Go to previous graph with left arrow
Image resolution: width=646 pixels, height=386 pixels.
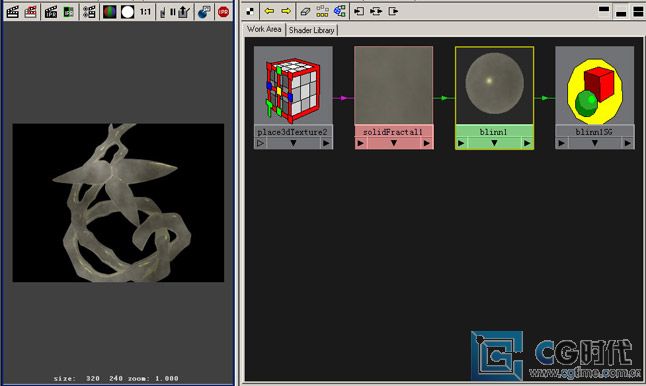269,12
